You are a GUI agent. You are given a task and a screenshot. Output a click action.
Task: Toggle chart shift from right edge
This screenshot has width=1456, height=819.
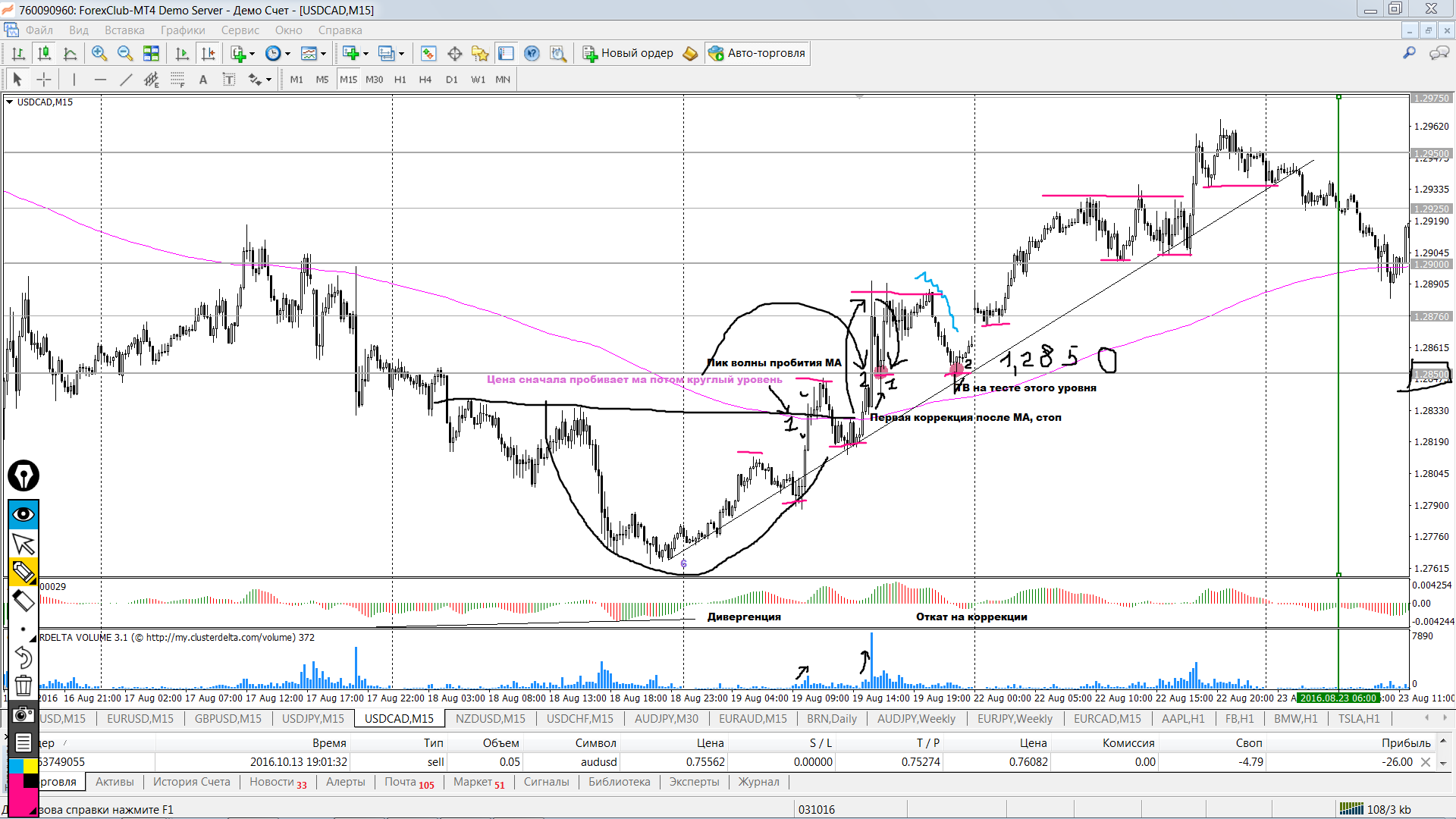click(x=208, y=53)
